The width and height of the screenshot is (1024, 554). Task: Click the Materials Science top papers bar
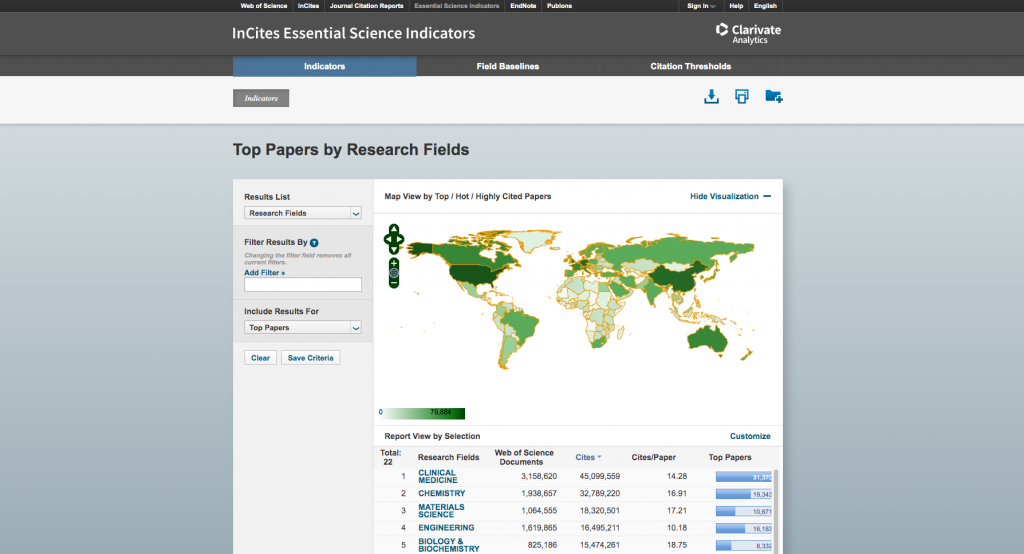tap(744, 511)
